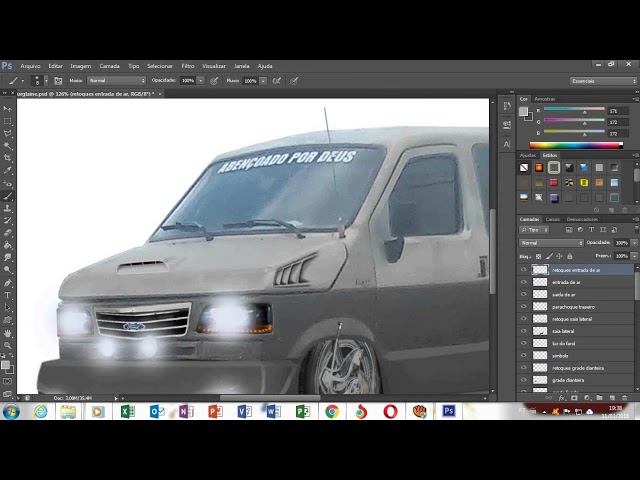Open Google Chrome from the taskbar

tap(332, 411)
